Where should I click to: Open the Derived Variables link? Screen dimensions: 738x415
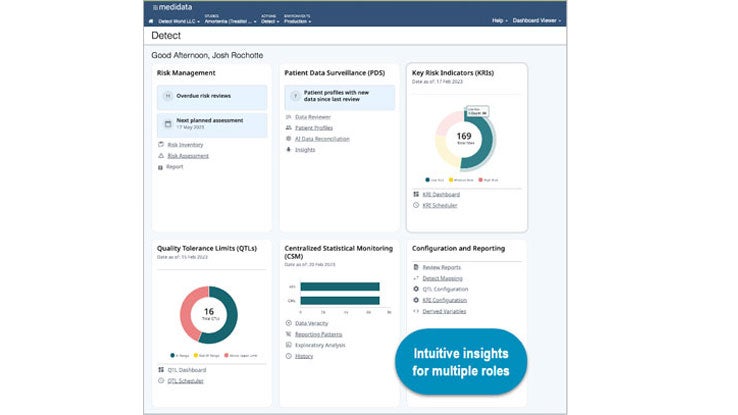tap(444, 311)
